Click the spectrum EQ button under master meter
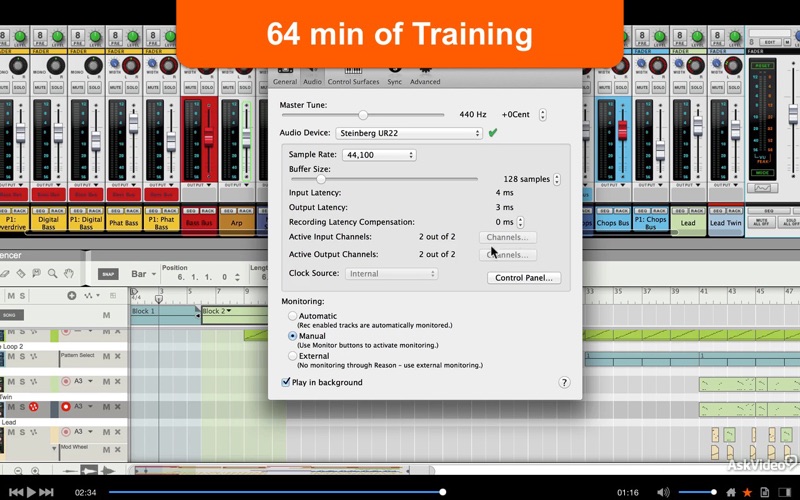This screenshot has width=800, height=500. pos(762,188)
